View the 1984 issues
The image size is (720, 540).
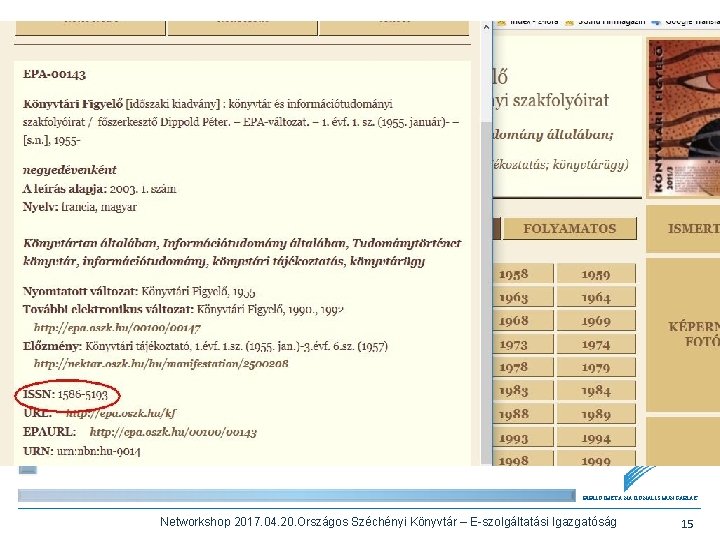(596, 391)
